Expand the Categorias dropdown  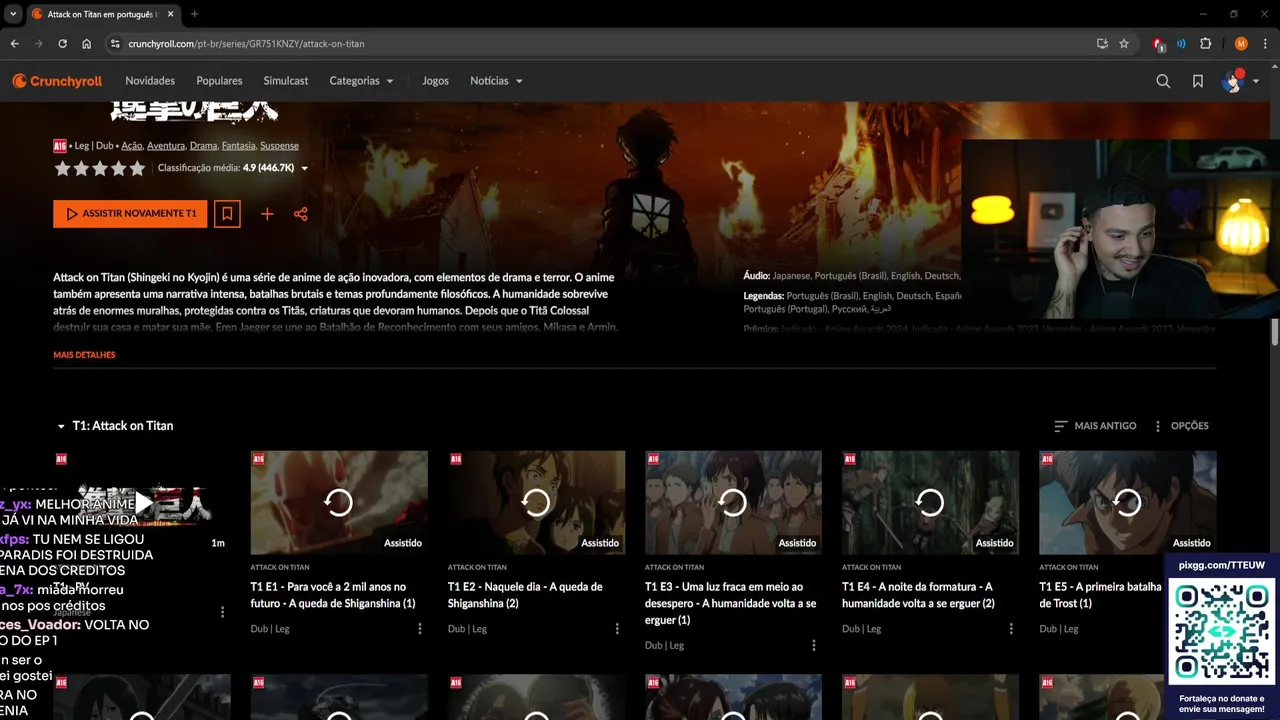(361, 81)
